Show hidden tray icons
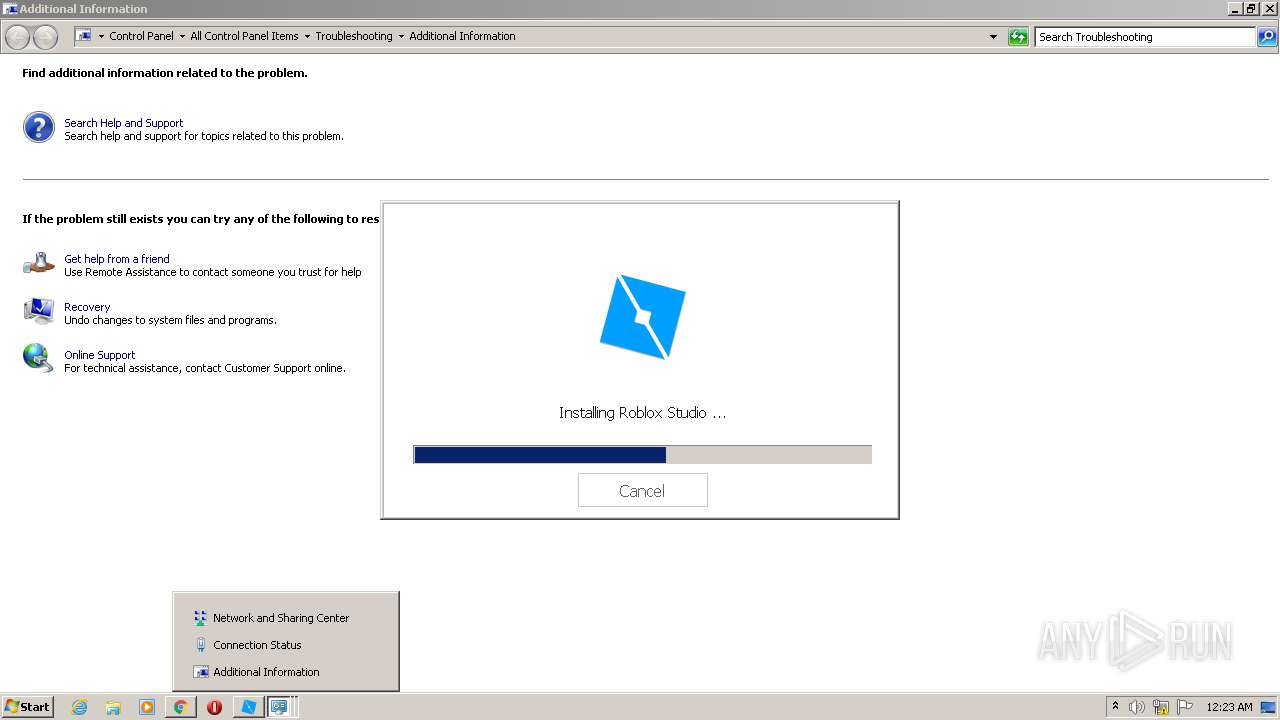The height and width of the screenshot is (720, 1280). pyautogui.click(x=1115, y=707)
